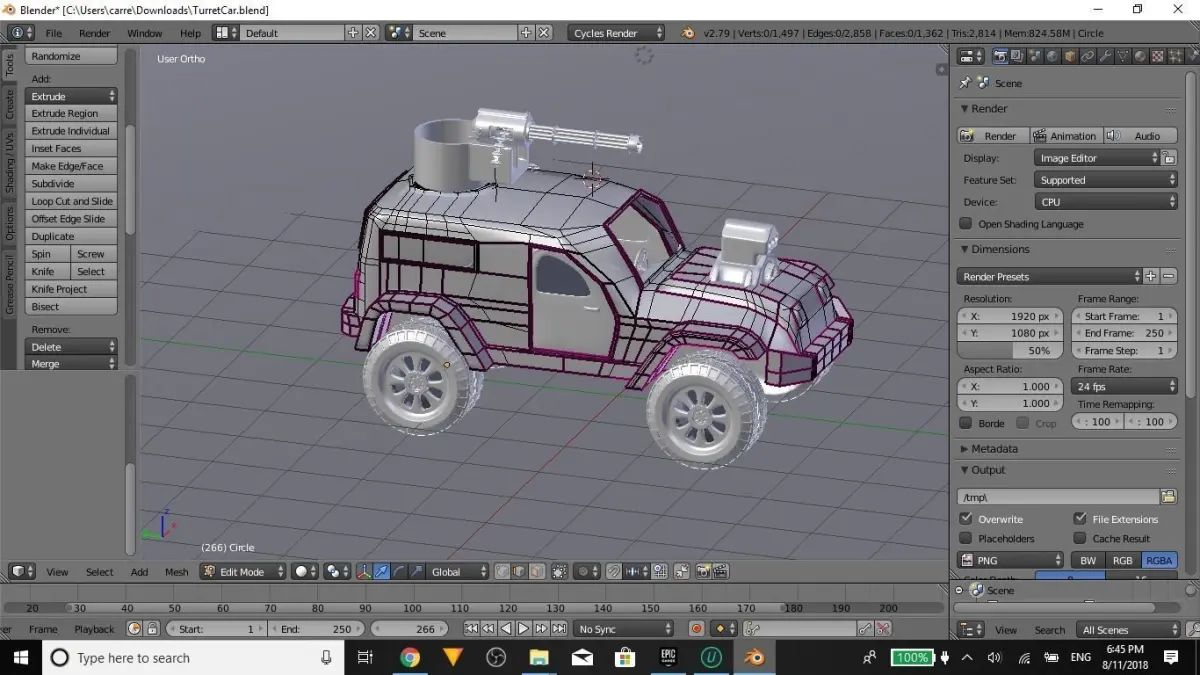
Task: Click the translate manipulator arrow icon
Action: [380, 572]
